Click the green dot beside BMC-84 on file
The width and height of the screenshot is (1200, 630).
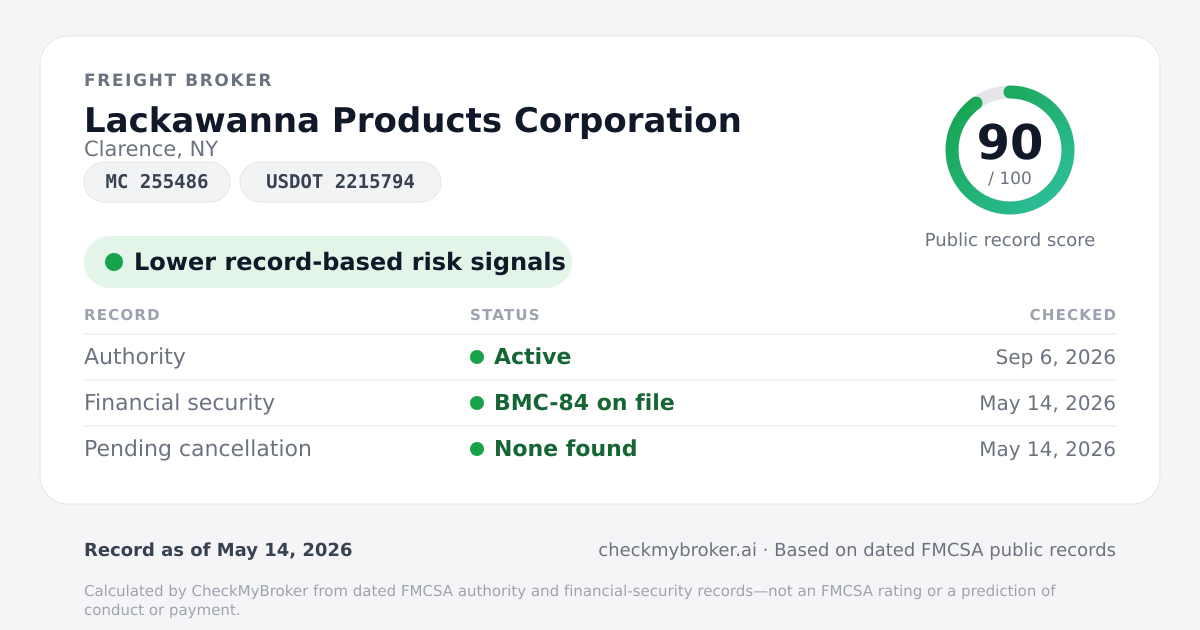(x=477, y=403)
